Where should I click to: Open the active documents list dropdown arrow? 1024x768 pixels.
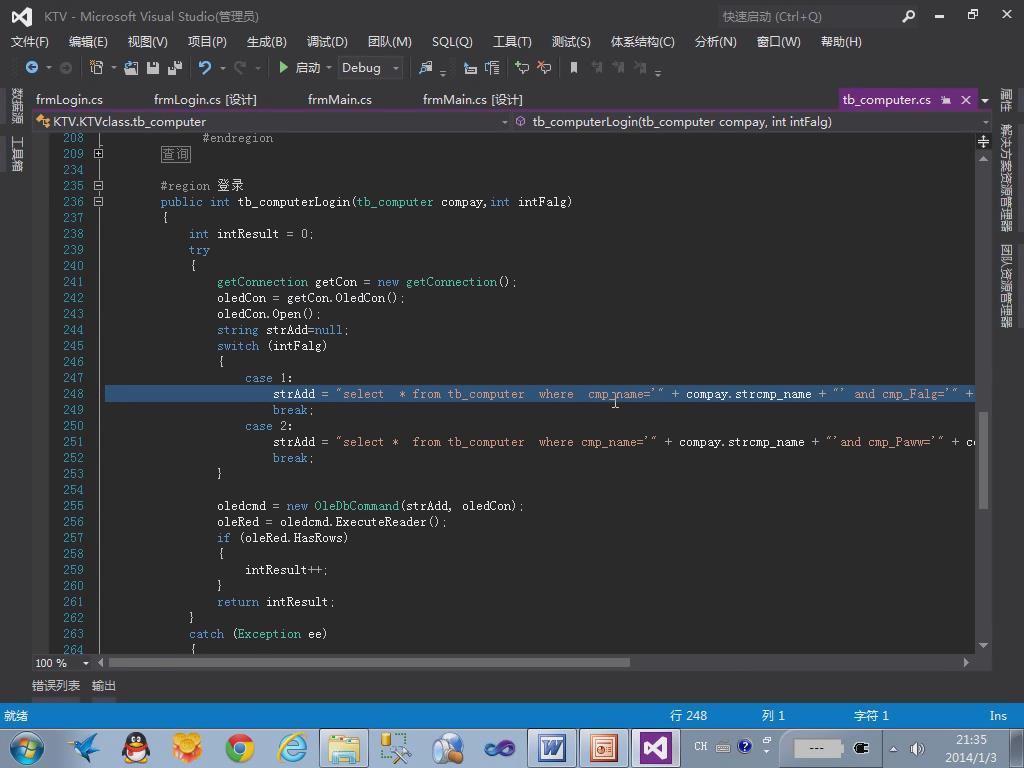[985, 101]
